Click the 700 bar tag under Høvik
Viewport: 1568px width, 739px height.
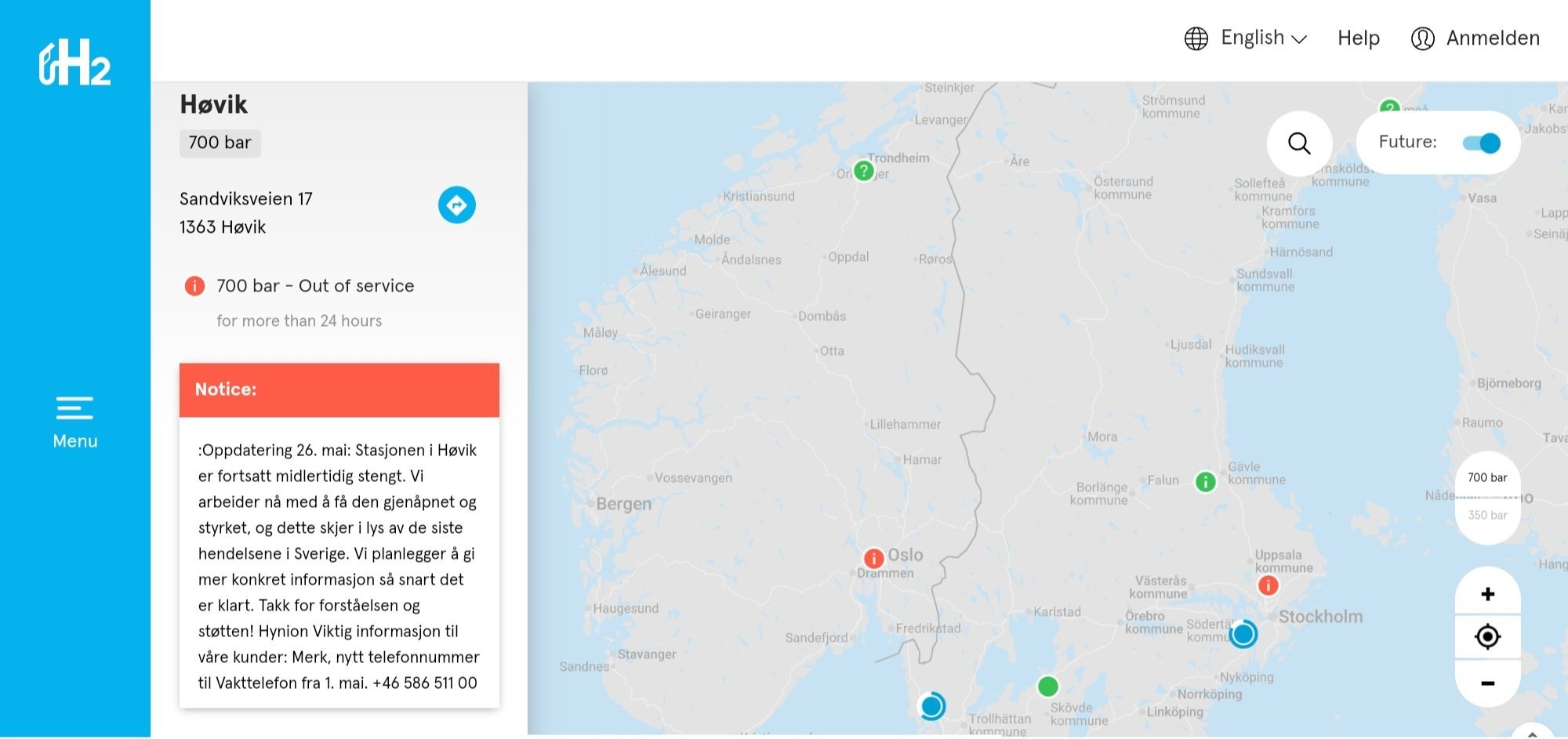[x=220, y=143]
